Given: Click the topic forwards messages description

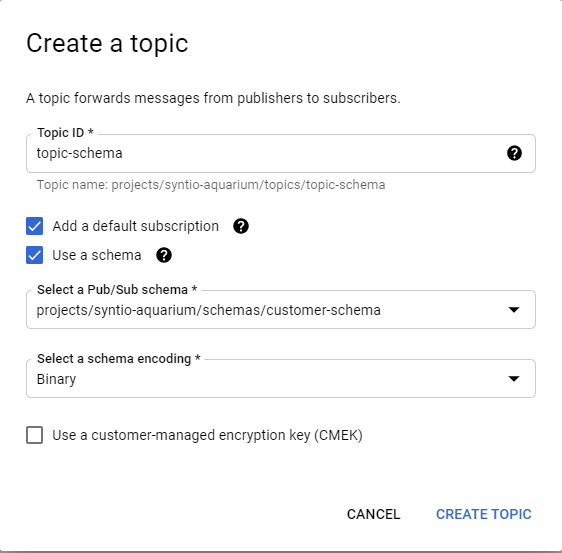Looking at the screenshot, I should pos(213,98).
